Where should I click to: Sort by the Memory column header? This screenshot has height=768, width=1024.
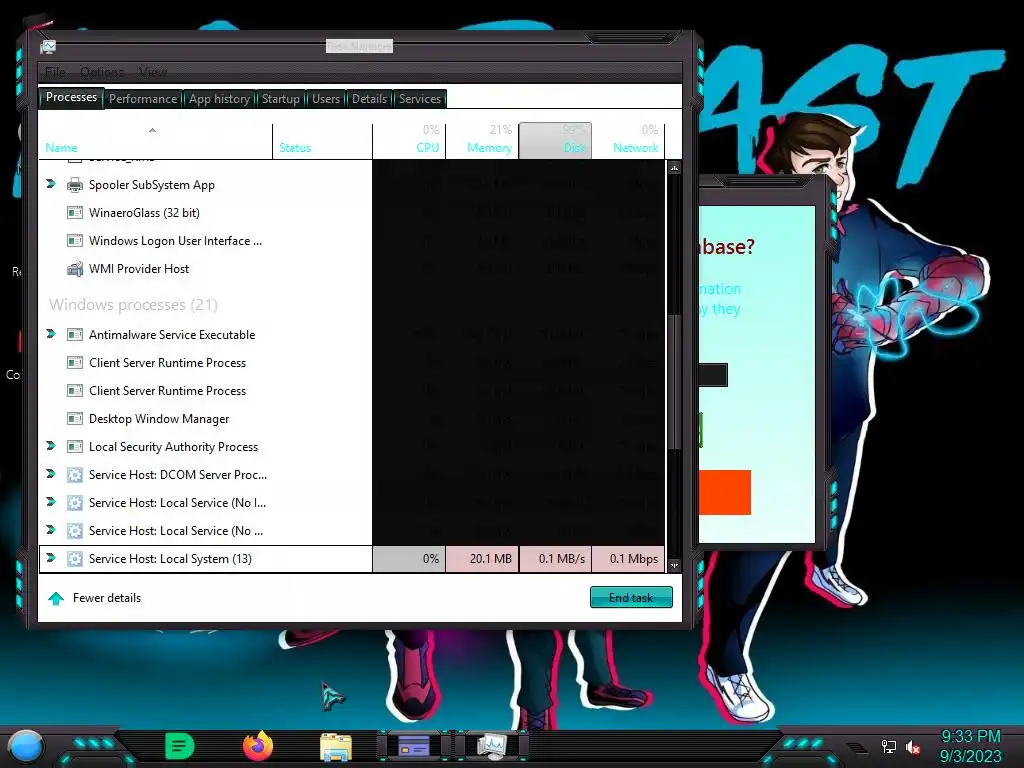482,141
